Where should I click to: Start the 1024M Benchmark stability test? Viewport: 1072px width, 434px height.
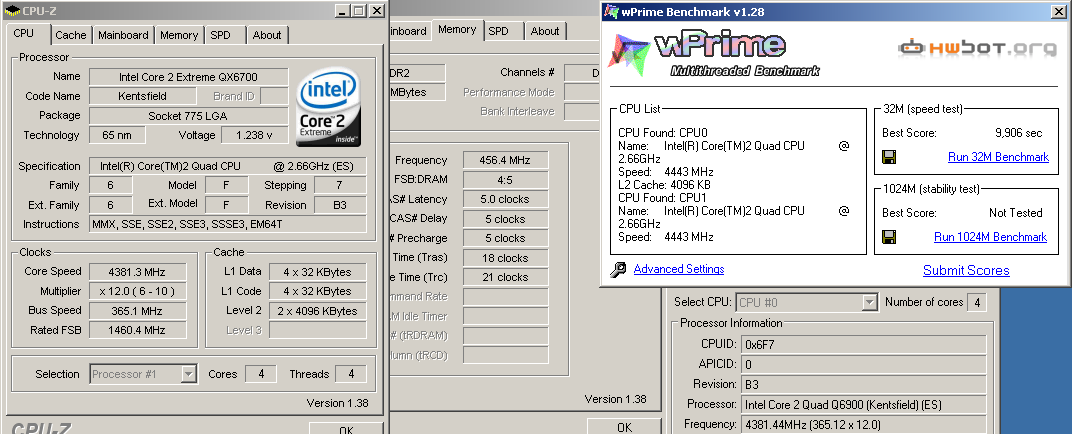(990, 237)
